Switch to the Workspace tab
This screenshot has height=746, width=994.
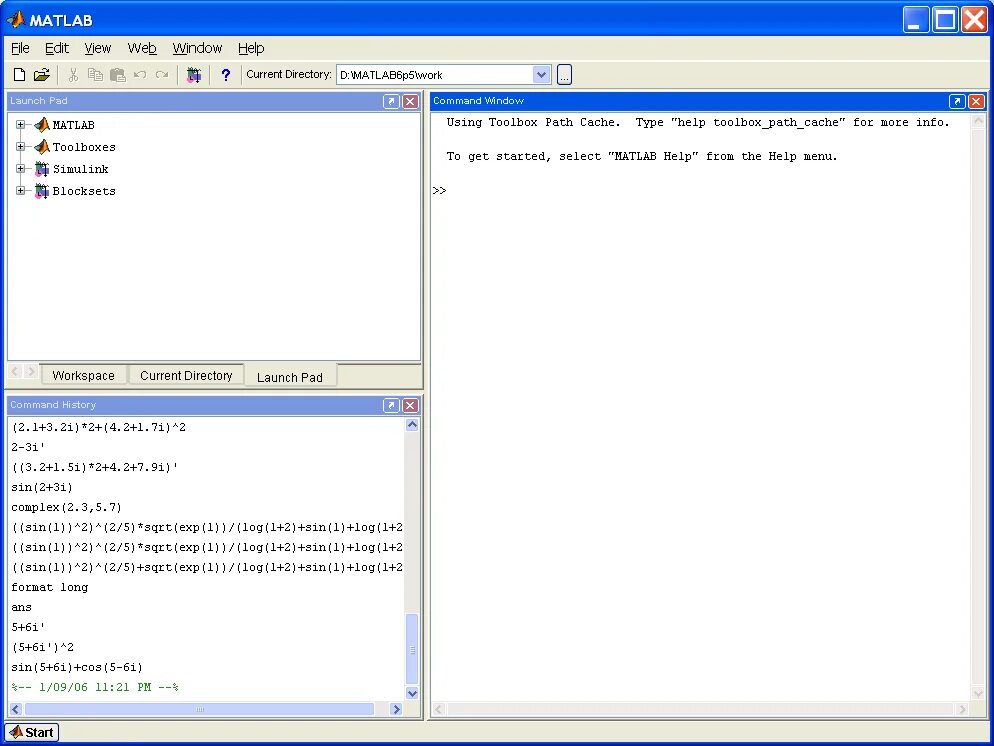84,375
